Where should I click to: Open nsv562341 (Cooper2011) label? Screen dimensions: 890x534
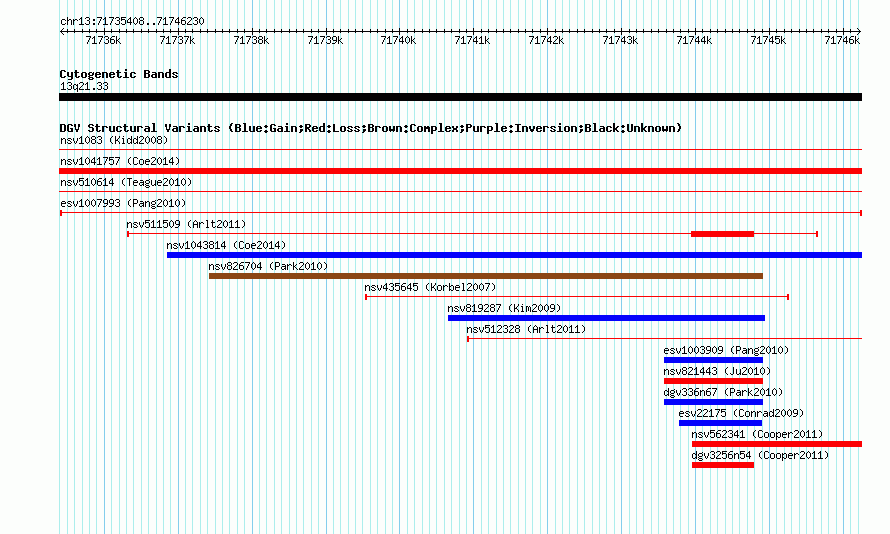coord(757,434)
